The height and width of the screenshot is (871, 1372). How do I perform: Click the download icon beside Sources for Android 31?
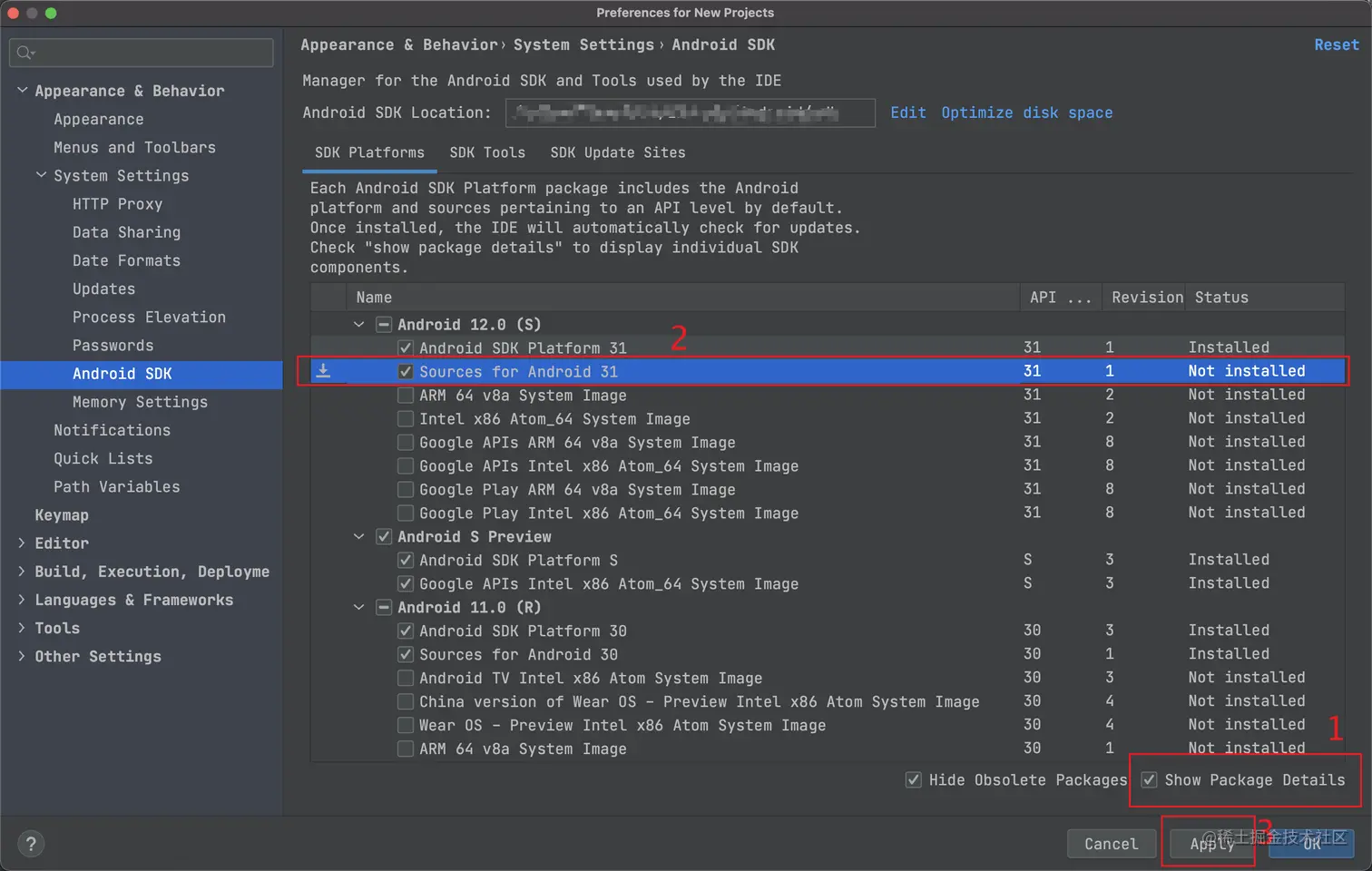click(x=323, y=370)
